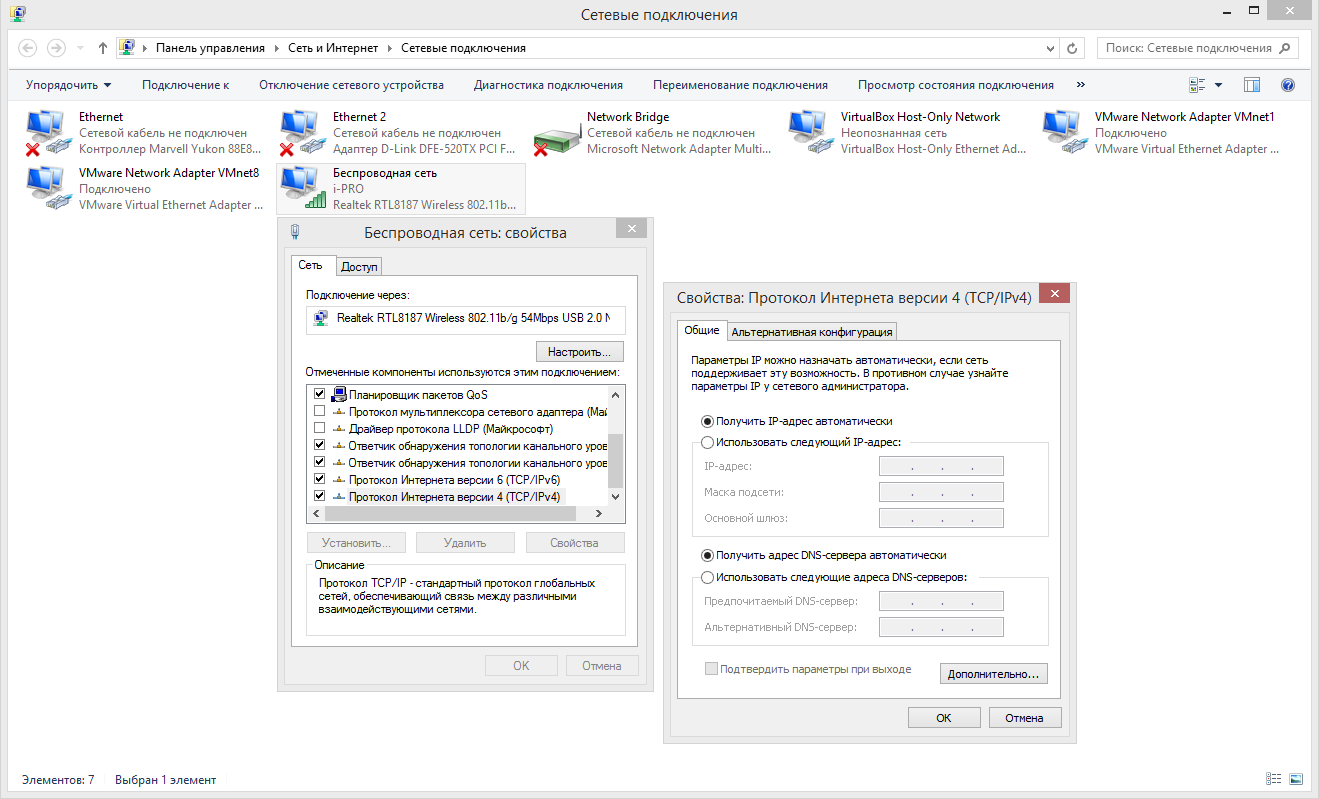The image size is (1319, 799).
Task: Open the Упорядочить dropdown menu
Action: coord(69,85)
